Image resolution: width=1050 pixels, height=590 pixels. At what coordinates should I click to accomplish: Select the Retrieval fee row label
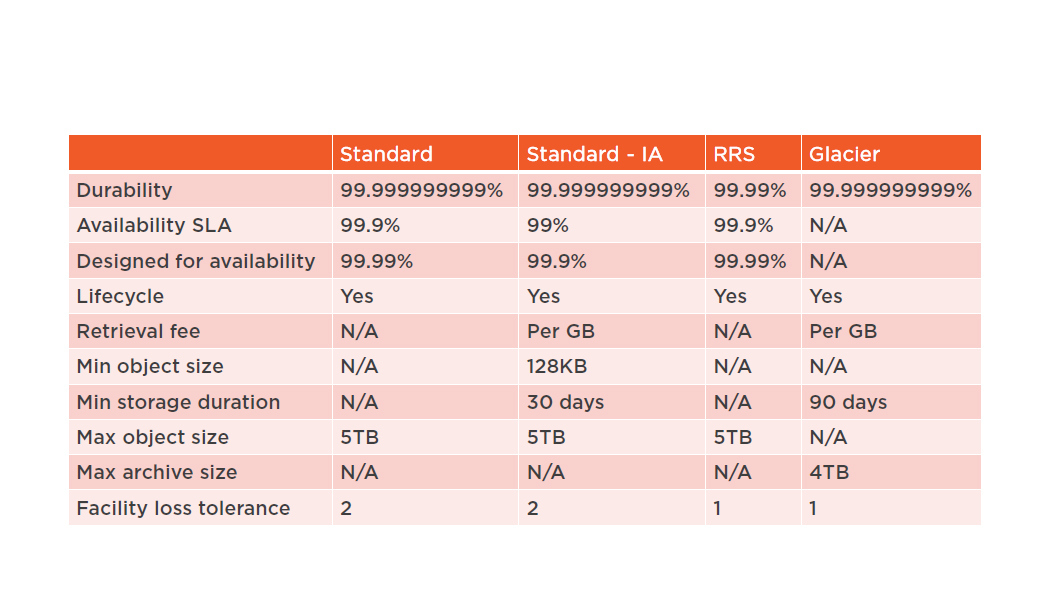pos(138,331)
